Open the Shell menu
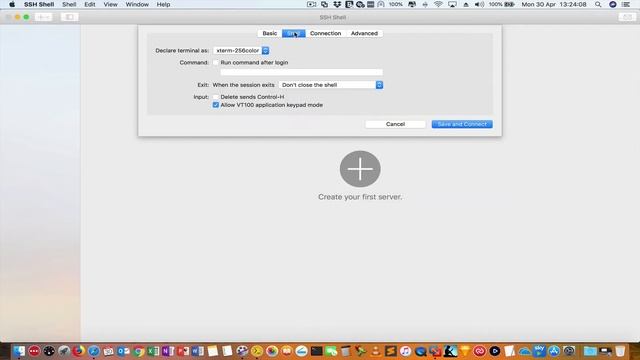640x360 pixels. click(x=69, y=4)
